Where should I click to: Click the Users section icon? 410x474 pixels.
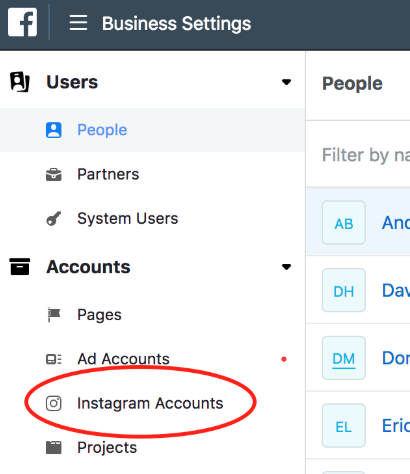[x=20, y=82]
